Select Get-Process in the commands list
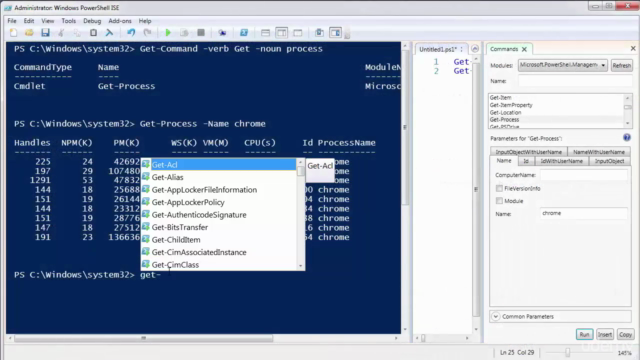This screenshot has height=360, width=640. (504, 120)
